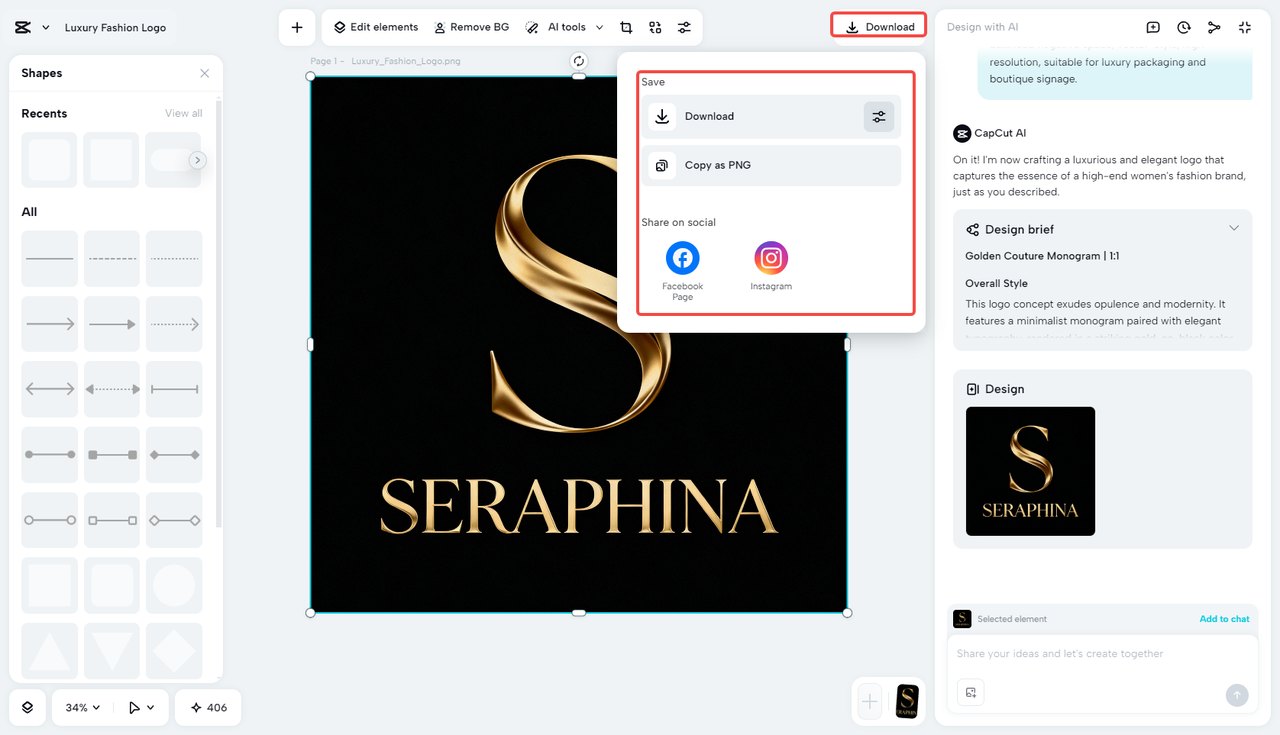Share the design via the share icon
This screenshot has width=1280, height=735.
pos(1214,27)
